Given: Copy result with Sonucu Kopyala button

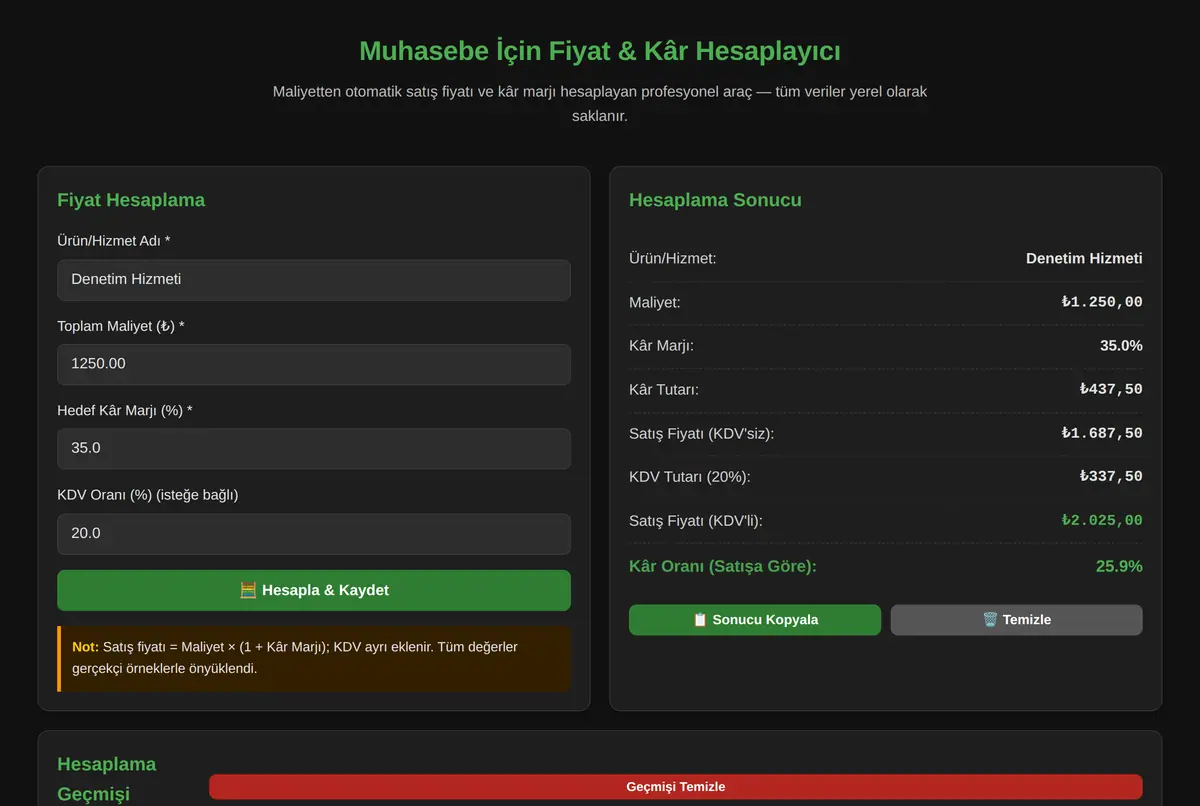Looking at the screenshot, I should click(x=755, y=620).
